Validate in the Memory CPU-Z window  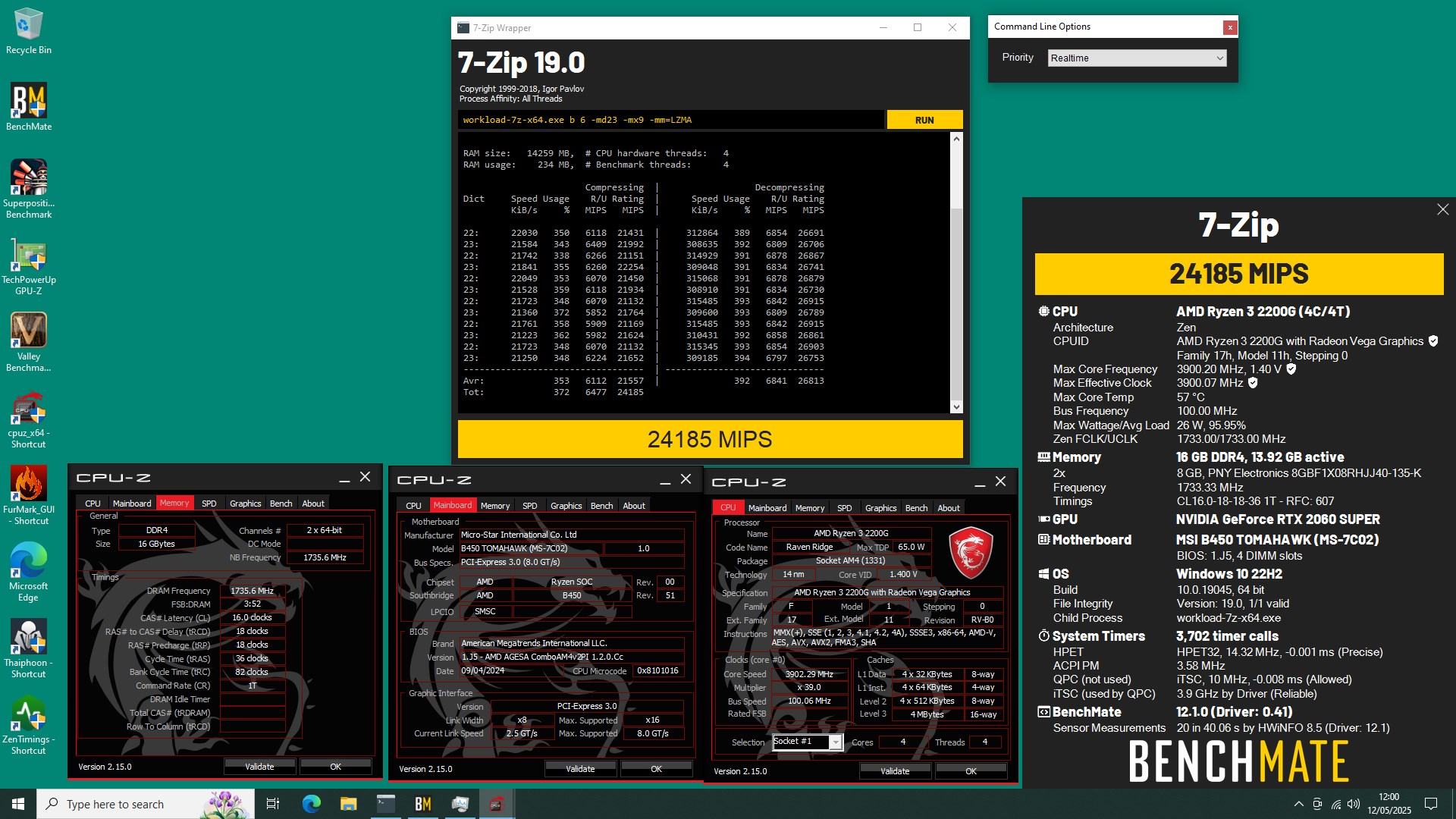click(x=259, y=767)
